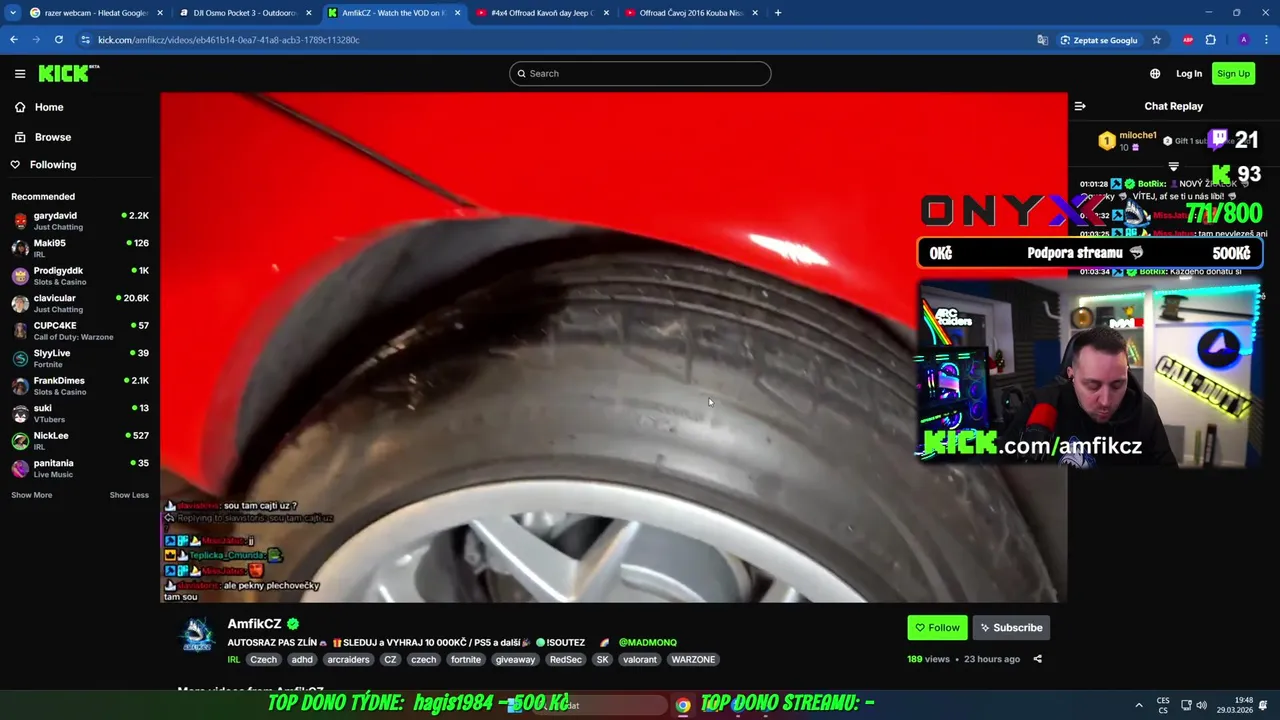Viewport: 1280px width, 720px height.
Task: Close the AmfikCZ Kick tab
Action: (x=457, y=13)
